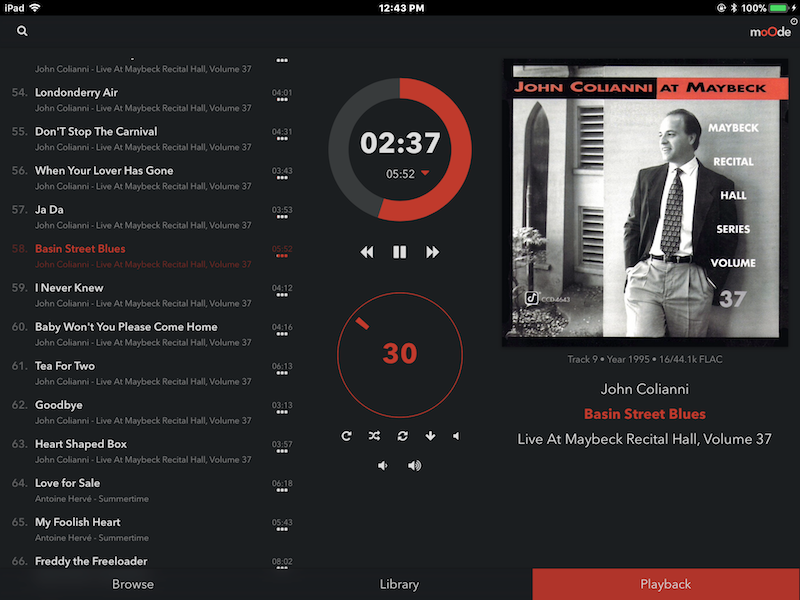Open the menu dots for Heart Shaped Box
800x600 pixels.
coord(282,452)
